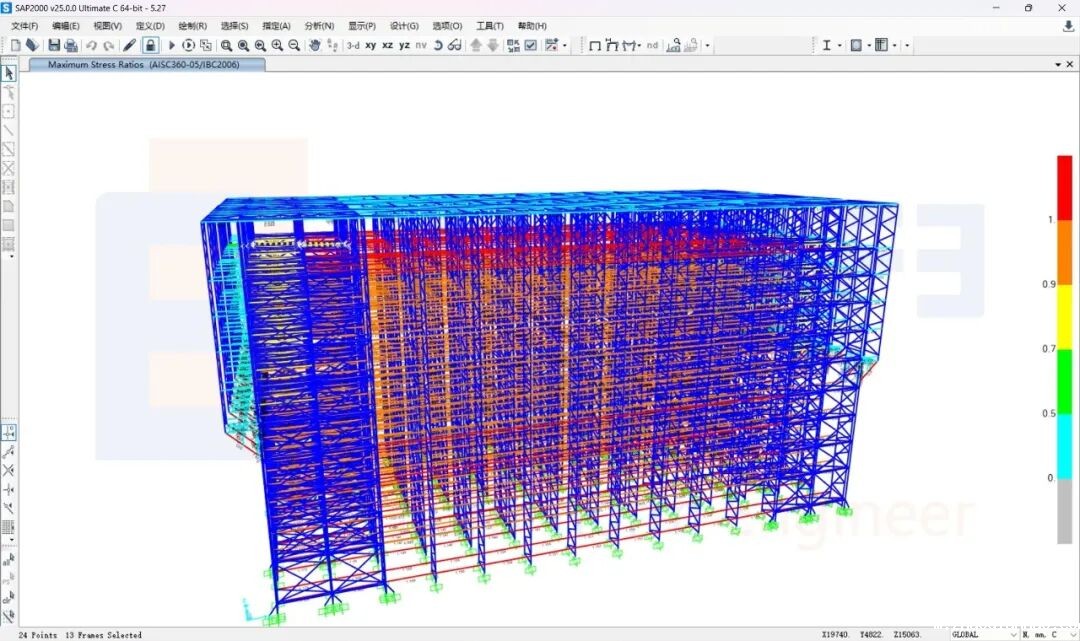Switch to the xy plane view
Viewport: 1080px width, 641px height.
tap(371, 45)
